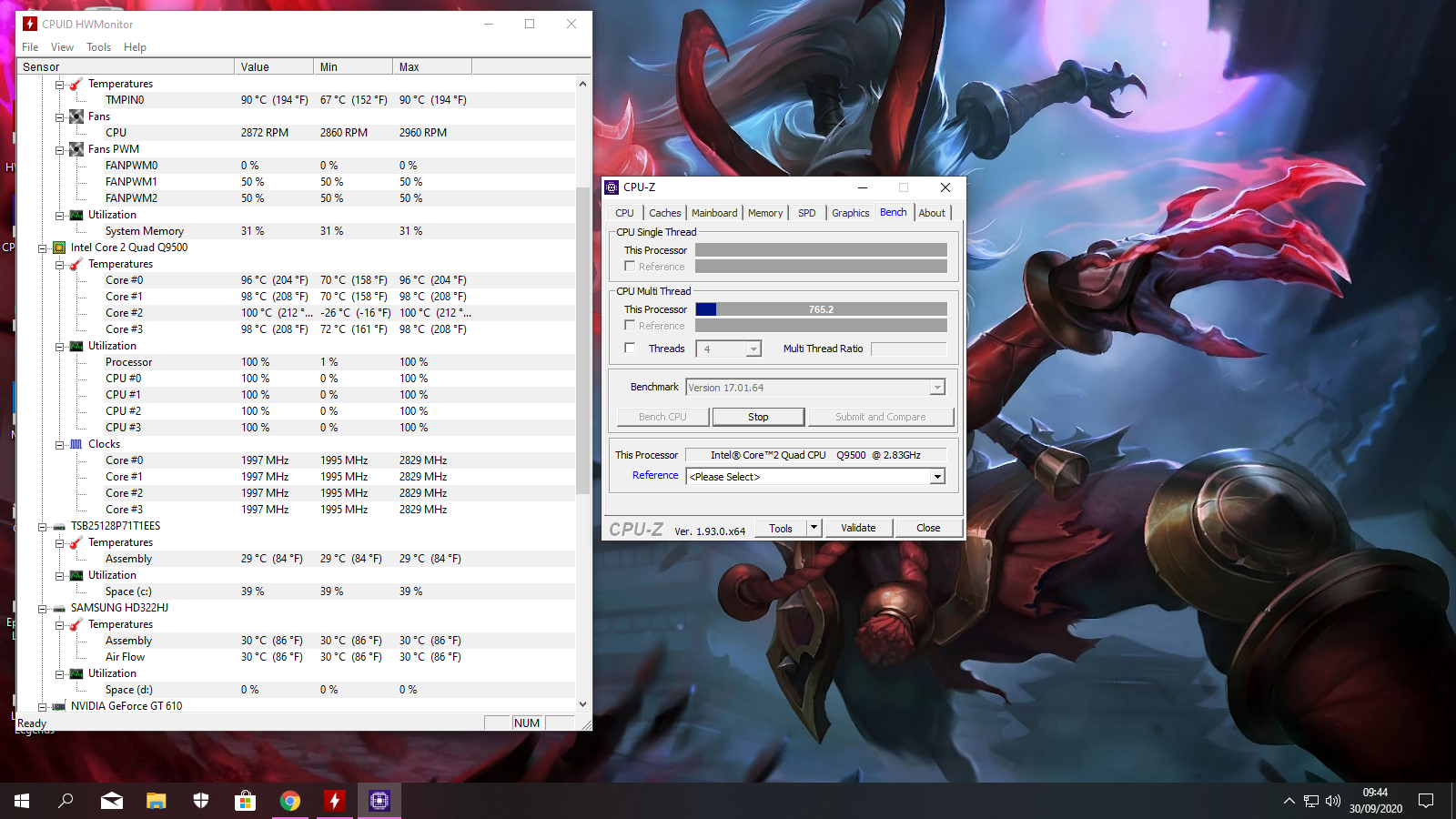The height and width of the screenshot is (819, 1456).
Task: Switch to the CPU tab in CPU-Z
Action: pos(624,213)
